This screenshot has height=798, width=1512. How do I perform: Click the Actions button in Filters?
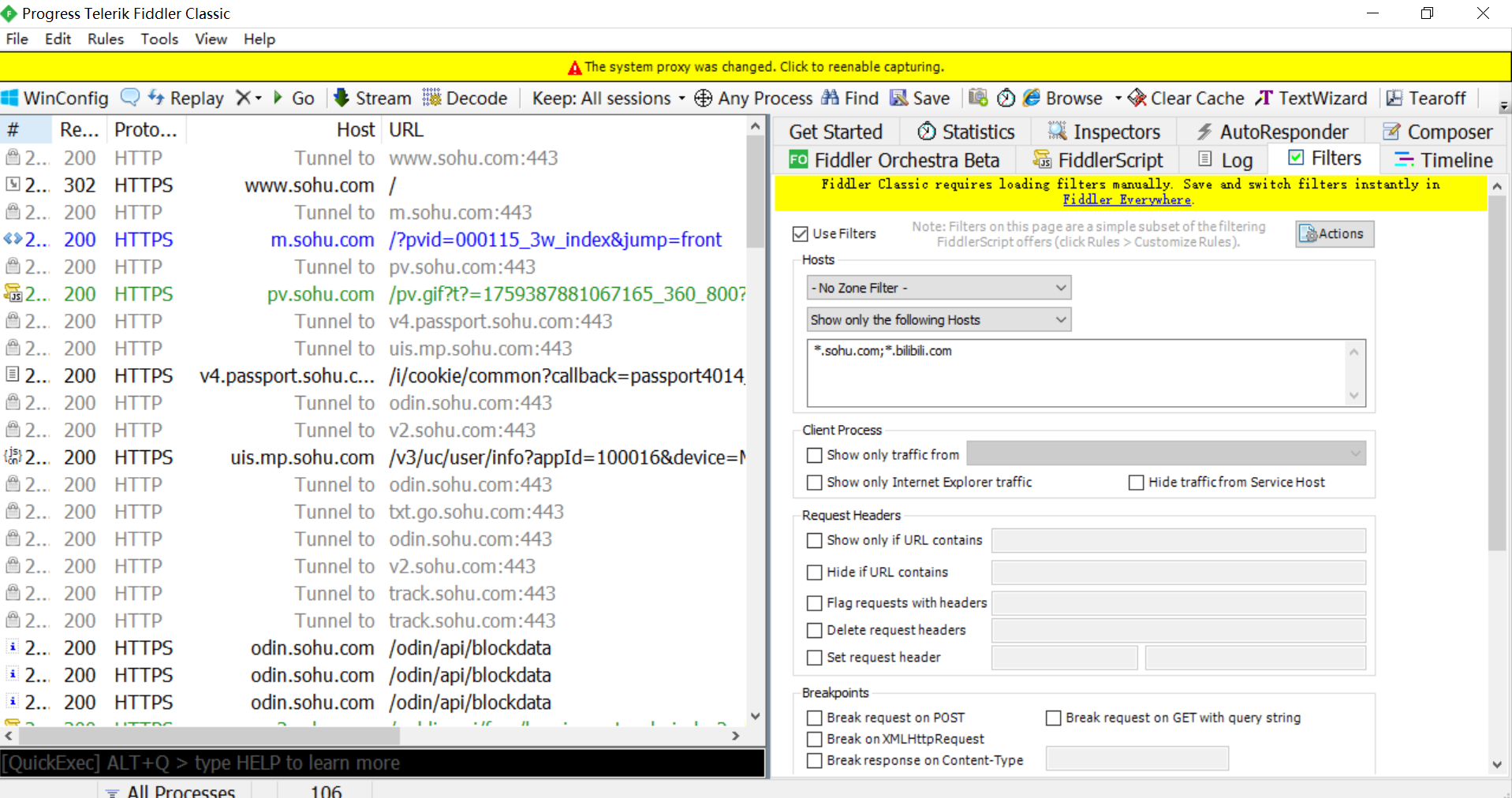pyautogui.click(x=1335, y=233)
